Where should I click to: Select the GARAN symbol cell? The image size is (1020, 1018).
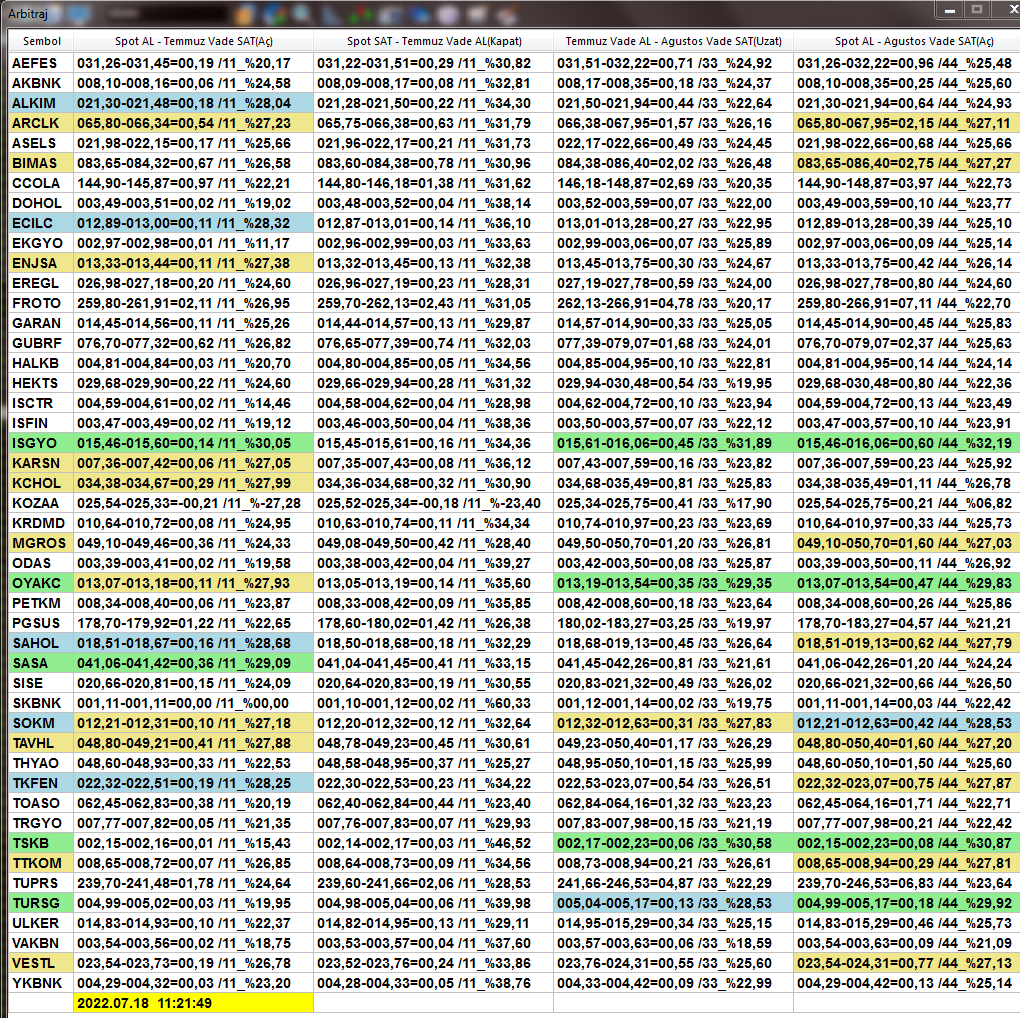click(x=41, y=323)
